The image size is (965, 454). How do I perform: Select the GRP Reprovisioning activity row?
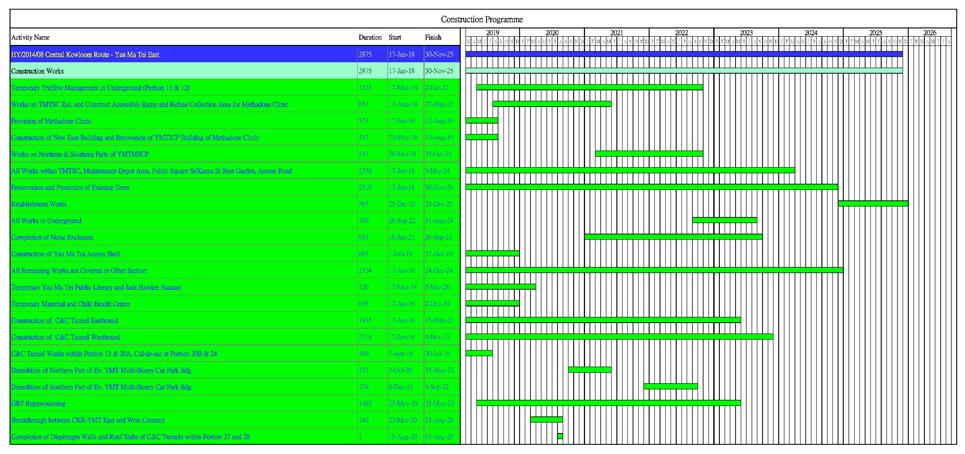point(38,403)
